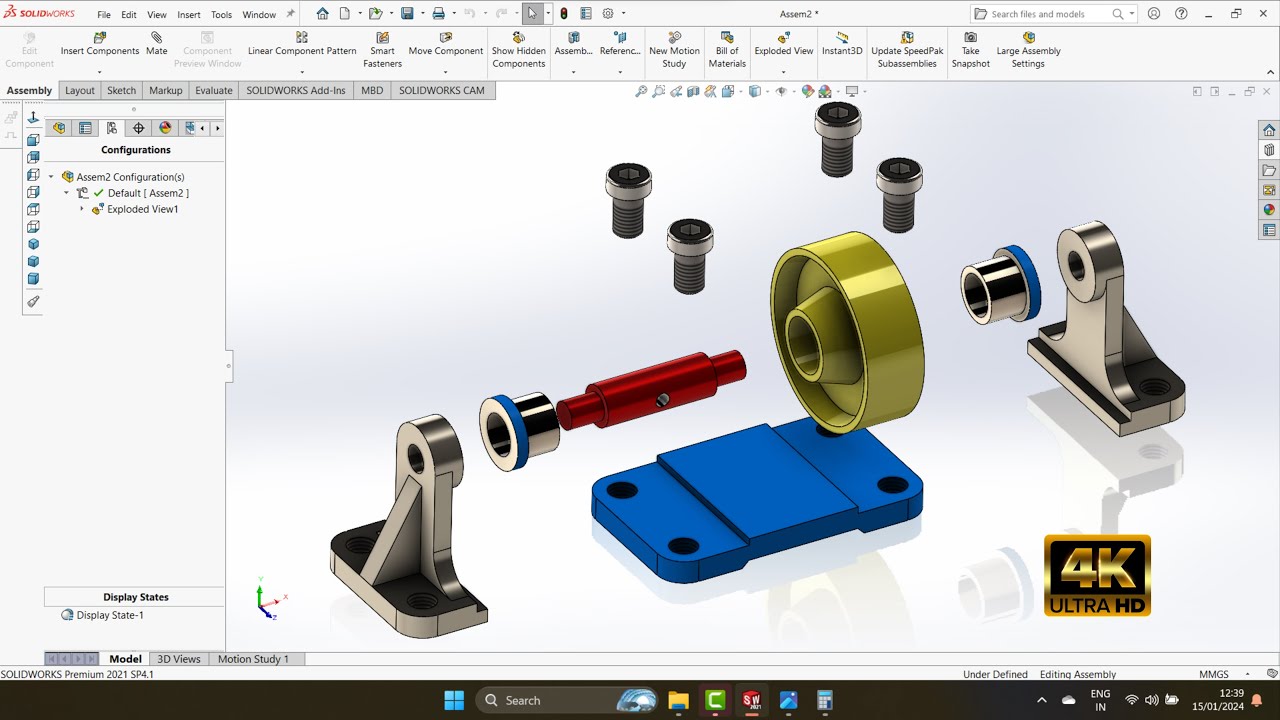Open the Insert menu
This screenshot has width=1280, height=720.
pyautogui.click(x=189, y=15)
